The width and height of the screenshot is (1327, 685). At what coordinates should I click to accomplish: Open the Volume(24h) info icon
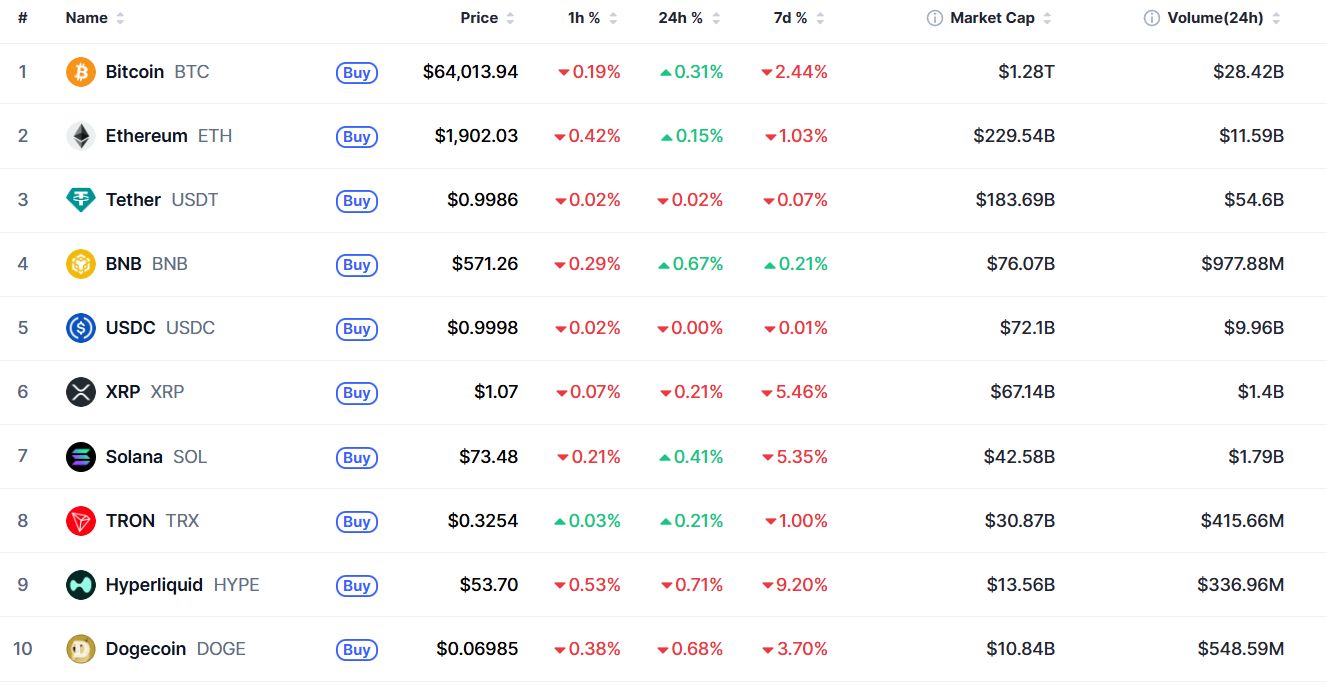point(1152,18)
